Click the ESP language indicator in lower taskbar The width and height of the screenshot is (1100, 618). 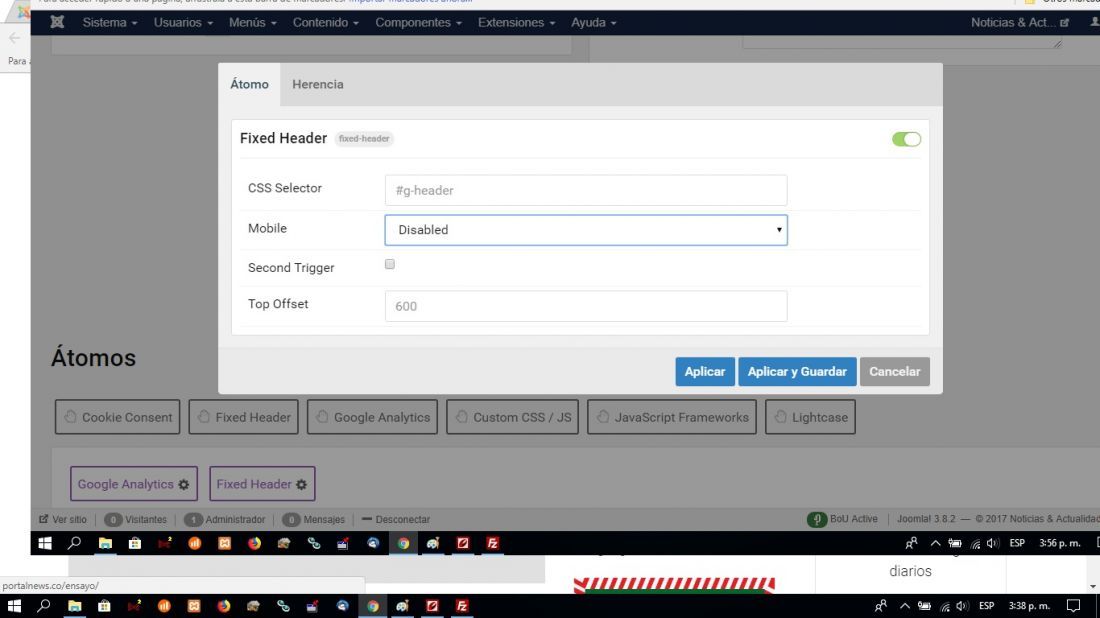[x=986, y=606]
